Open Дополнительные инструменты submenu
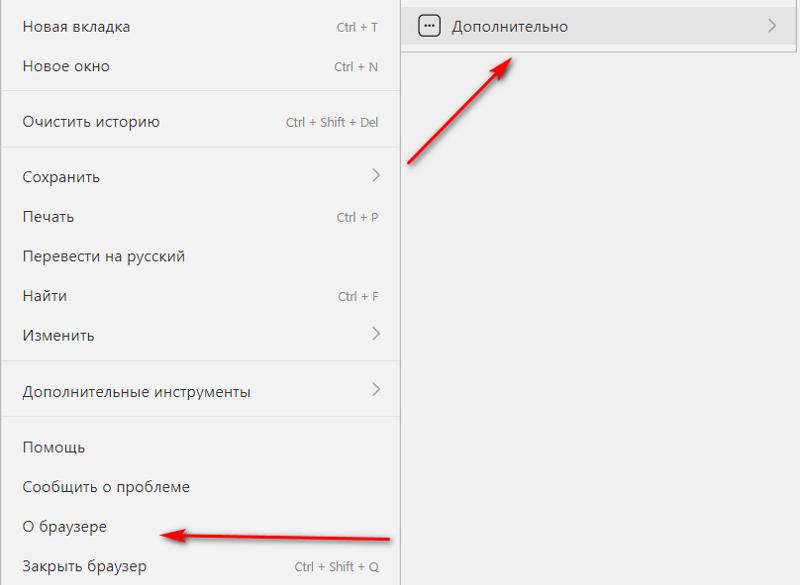800x585 pixels. [201, 391]
